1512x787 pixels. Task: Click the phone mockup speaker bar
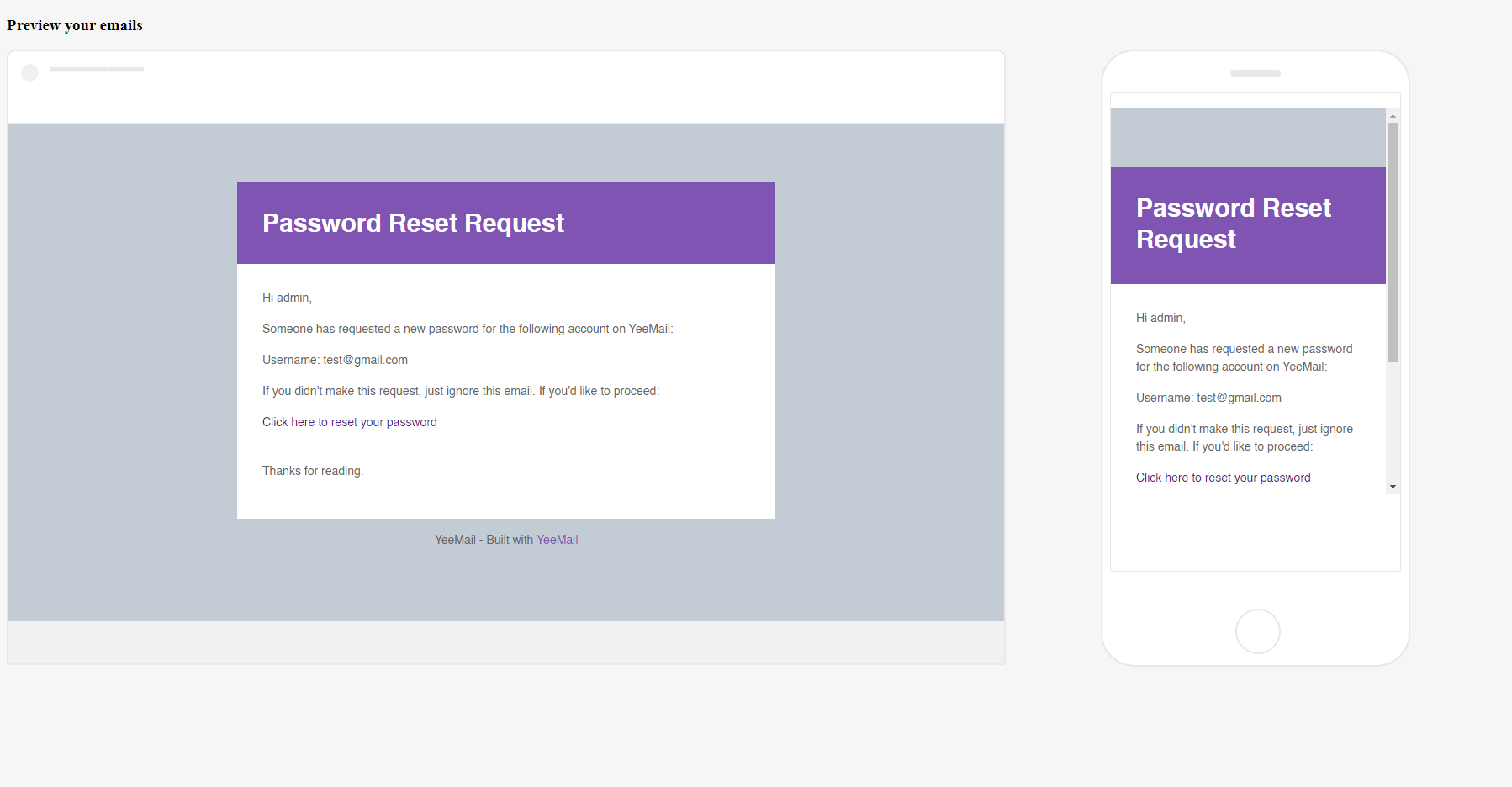tap(1256, 73)
